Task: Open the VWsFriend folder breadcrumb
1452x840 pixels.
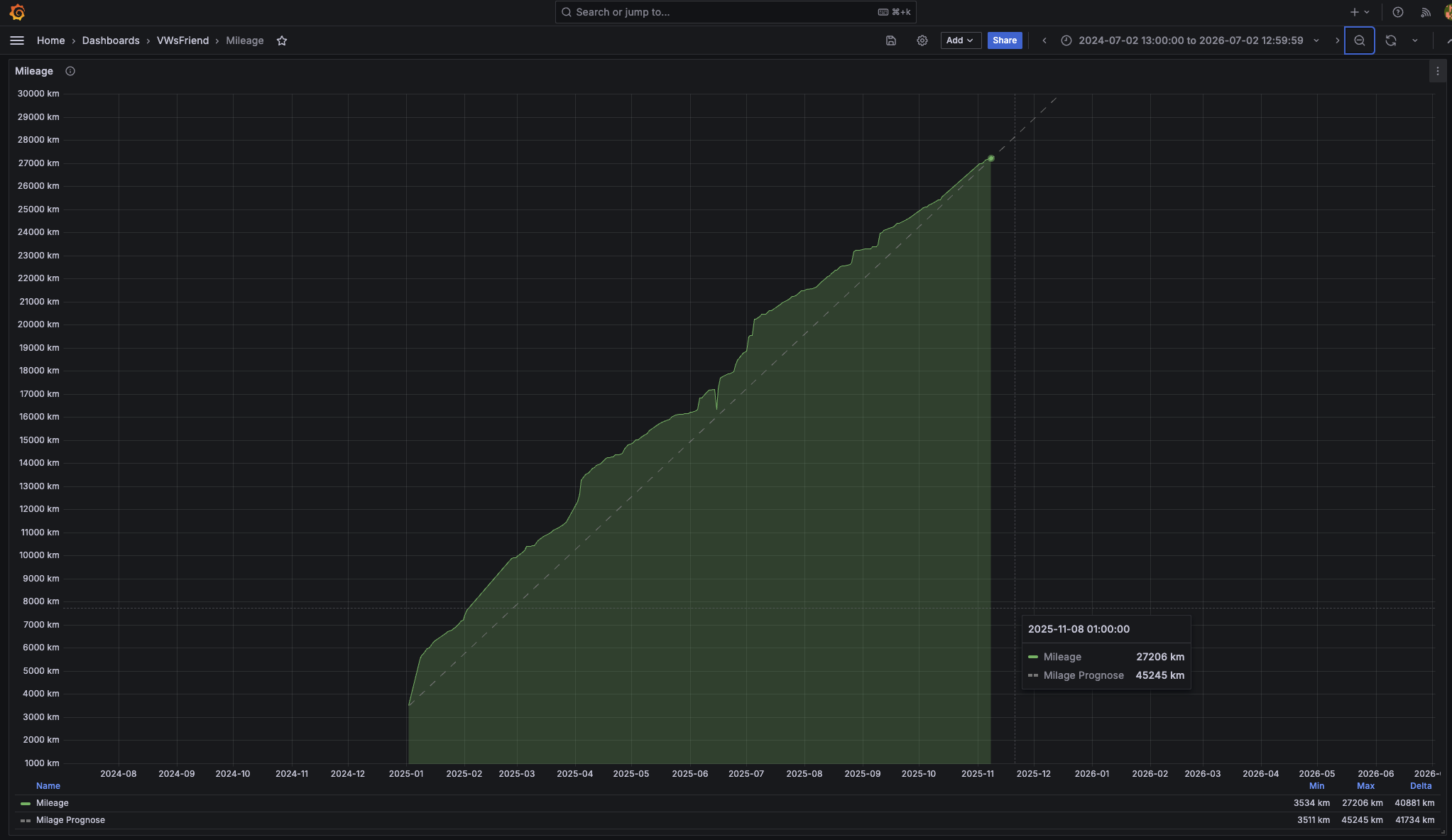Action: (x=182, y=40)
